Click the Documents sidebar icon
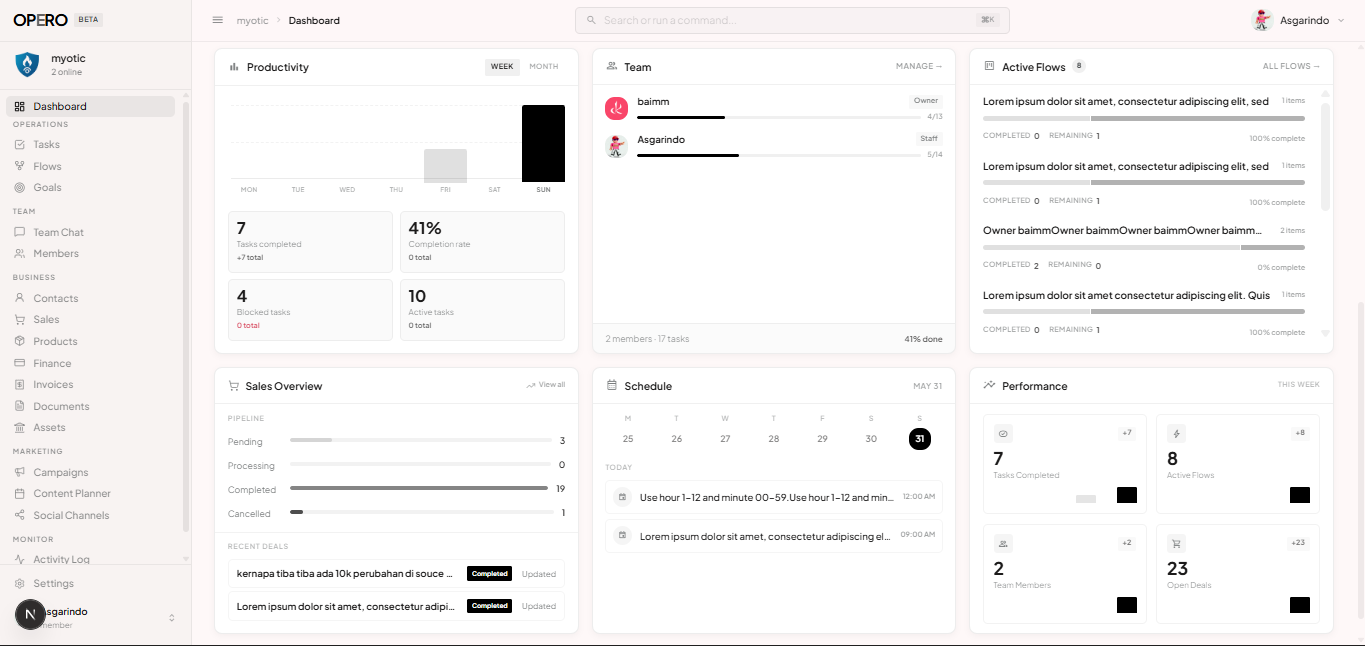Screen dimensions: 1365x646 click(x=20, y=406)
